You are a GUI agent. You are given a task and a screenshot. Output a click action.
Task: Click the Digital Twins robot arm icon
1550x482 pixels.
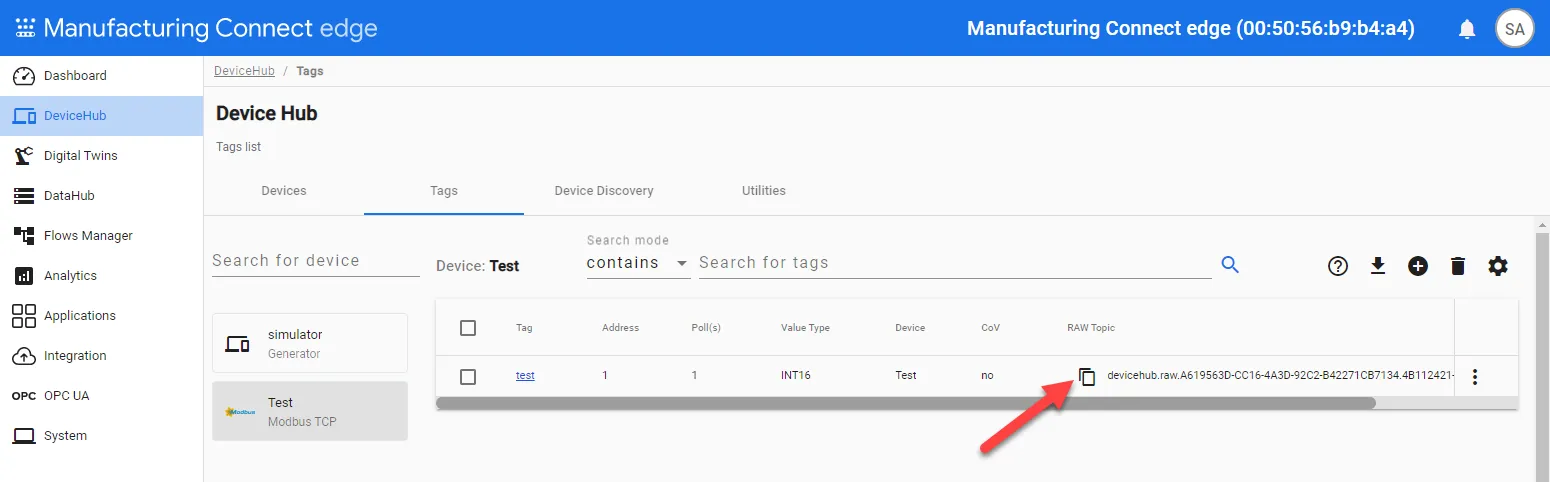coord(24,156)
